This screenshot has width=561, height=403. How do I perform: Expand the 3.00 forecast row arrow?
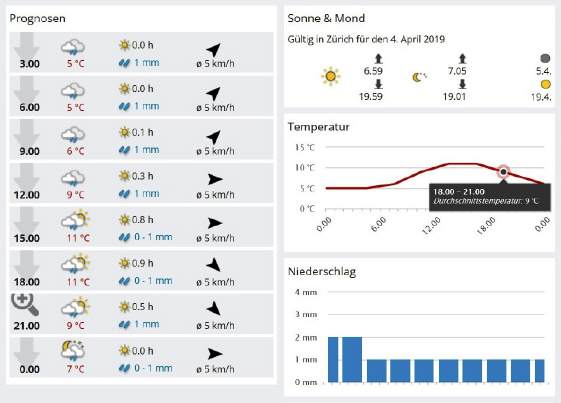click(26, 45)
